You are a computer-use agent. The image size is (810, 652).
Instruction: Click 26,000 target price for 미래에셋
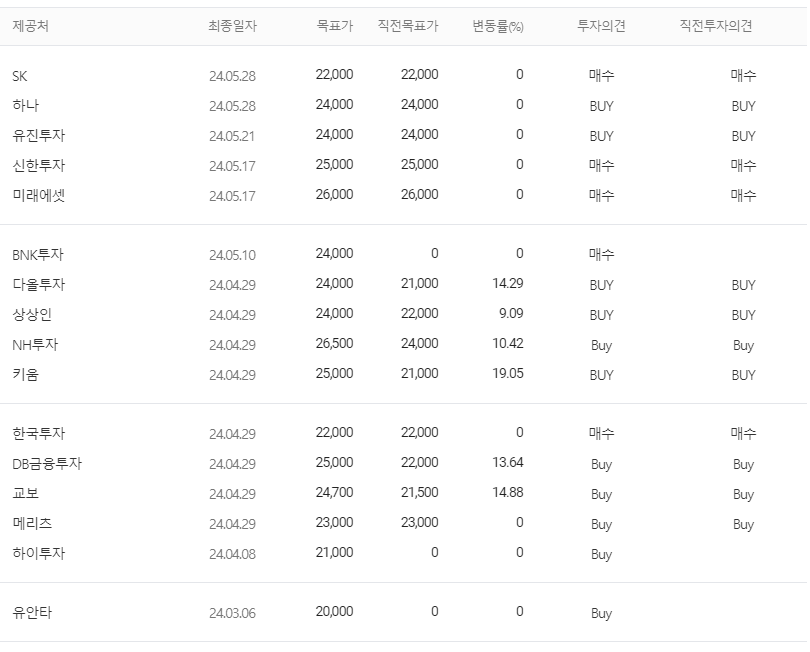pyautogui.click(x=334, y=195)
